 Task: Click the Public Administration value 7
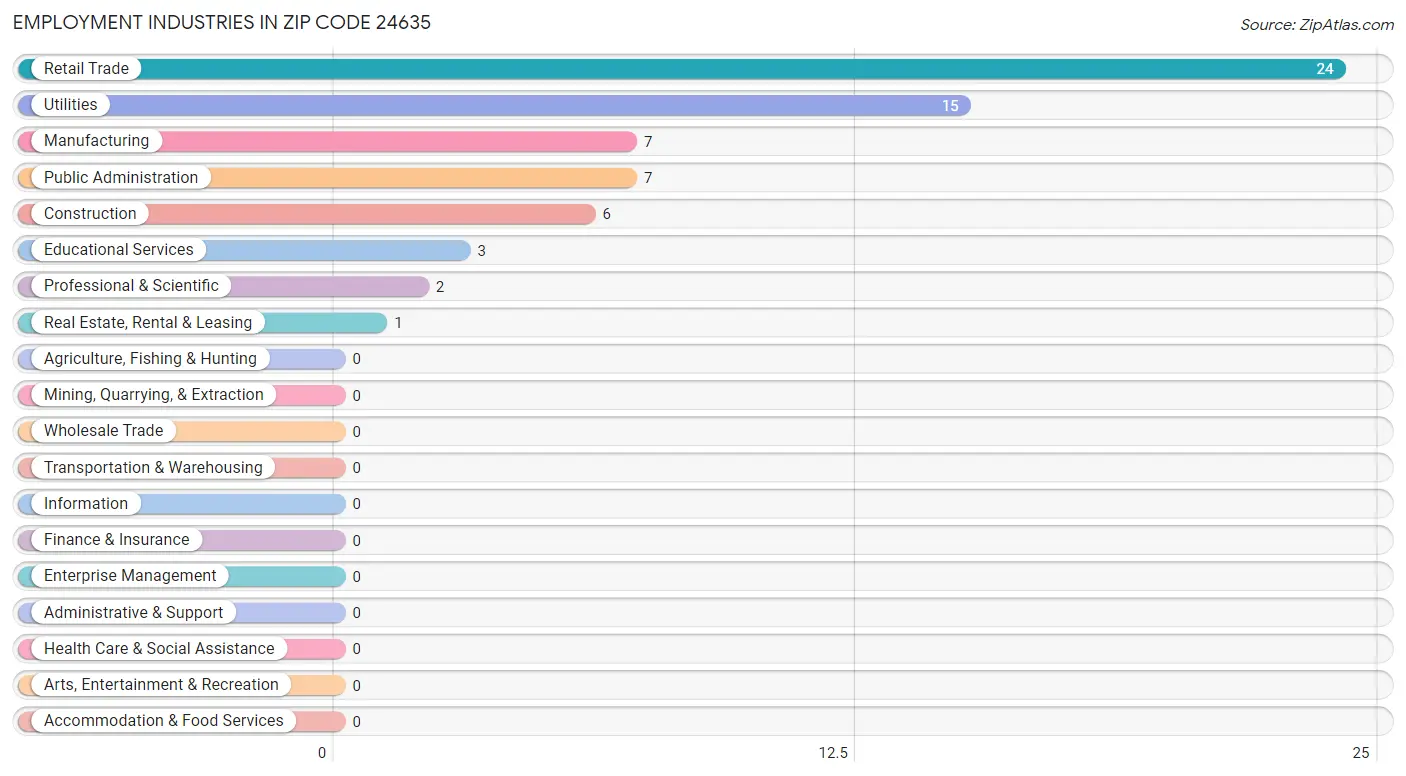click(648, 178)
